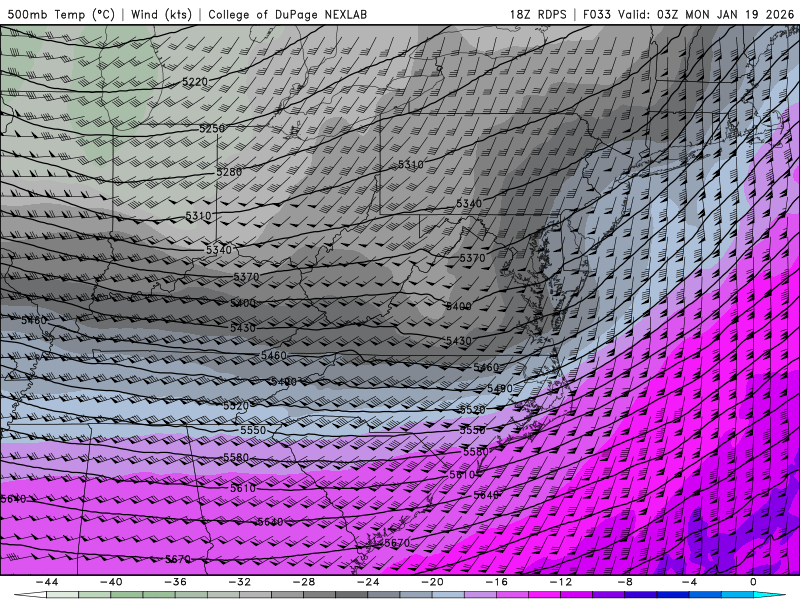The image size is (800, 600).
Task: Click the -32 color scale label
Action: click(240, 582)
